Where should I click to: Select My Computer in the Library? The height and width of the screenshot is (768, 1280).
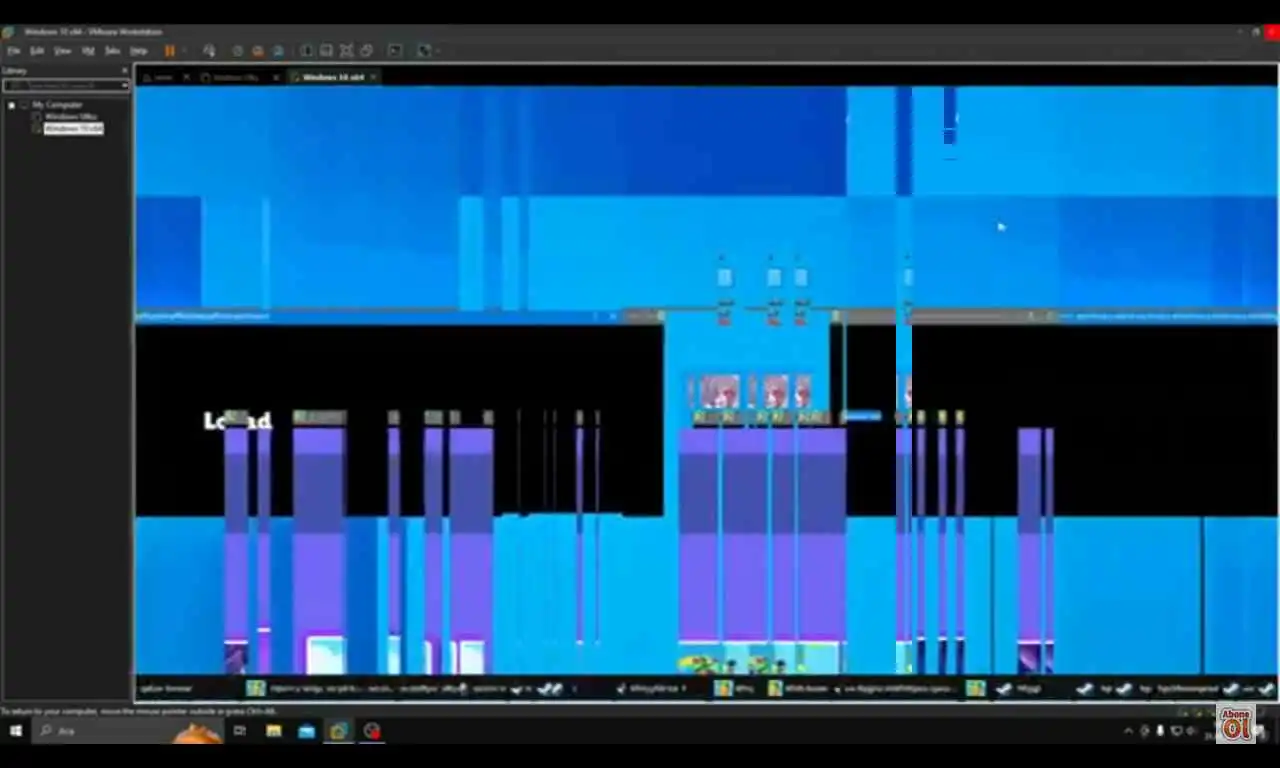57,104
